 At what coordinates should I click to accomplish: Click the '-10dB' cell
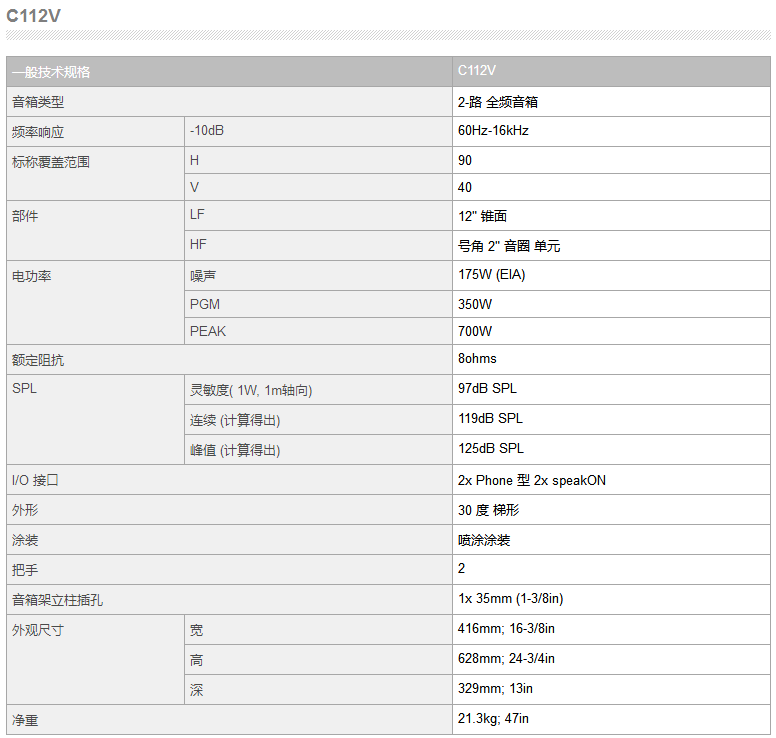(207, 131)
